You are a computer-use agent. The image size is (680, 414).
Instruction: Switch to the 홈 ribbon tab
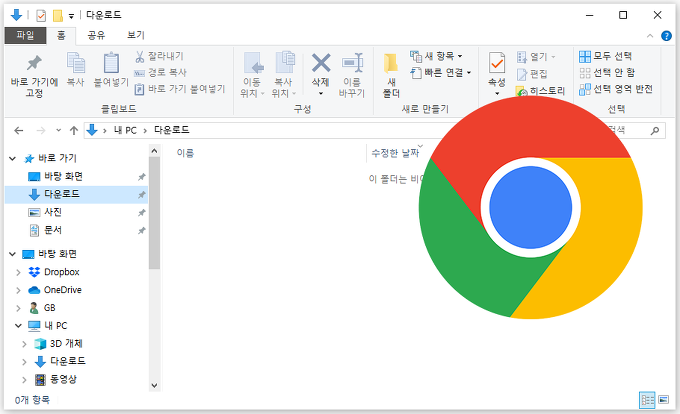(61, 36)
